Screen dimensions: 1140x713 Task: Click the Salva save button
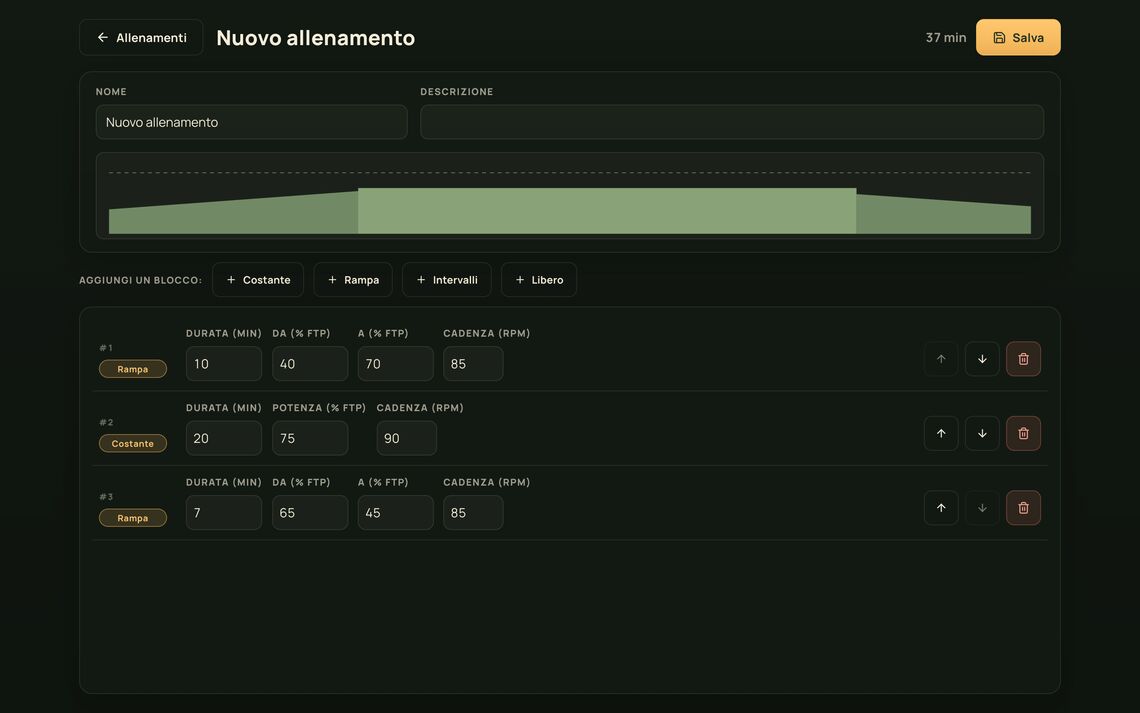(x=1018, y=37)
